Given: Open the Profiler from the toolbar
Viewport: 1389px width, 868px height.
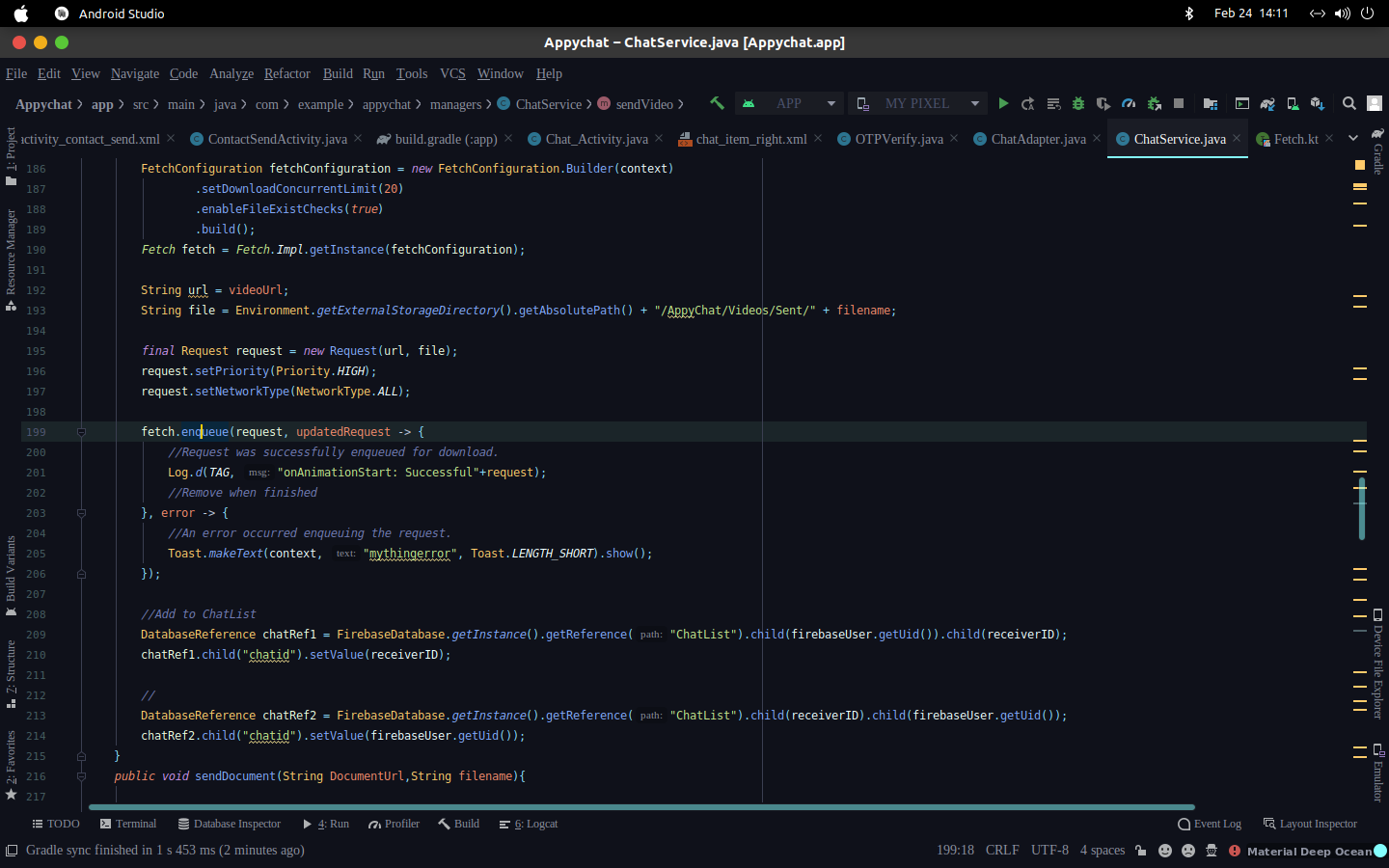Looking at the screenshot, I should 1129,103.
